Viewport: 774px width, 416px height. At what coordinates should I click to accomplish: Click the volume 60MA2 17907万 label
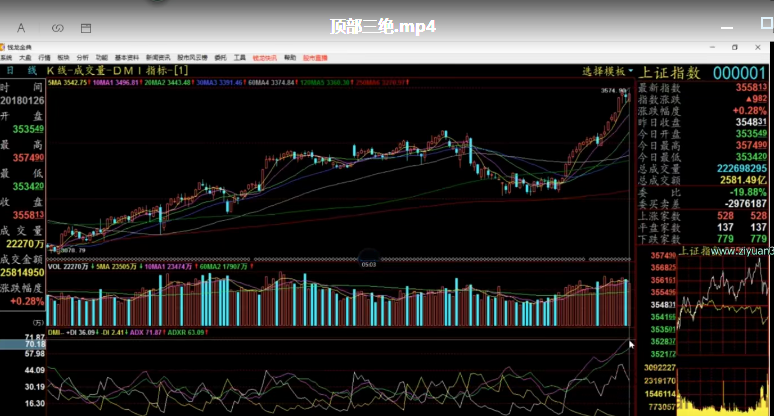pos(223,266)
